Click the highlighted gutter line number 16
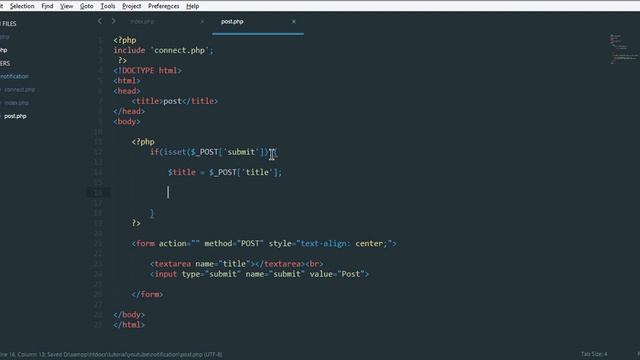The image size is (640, 360). [98, 193]
